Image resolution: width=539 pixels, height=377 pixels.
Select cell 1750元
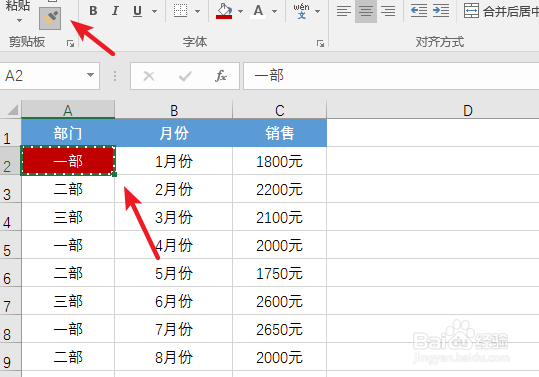click(280, 273)
